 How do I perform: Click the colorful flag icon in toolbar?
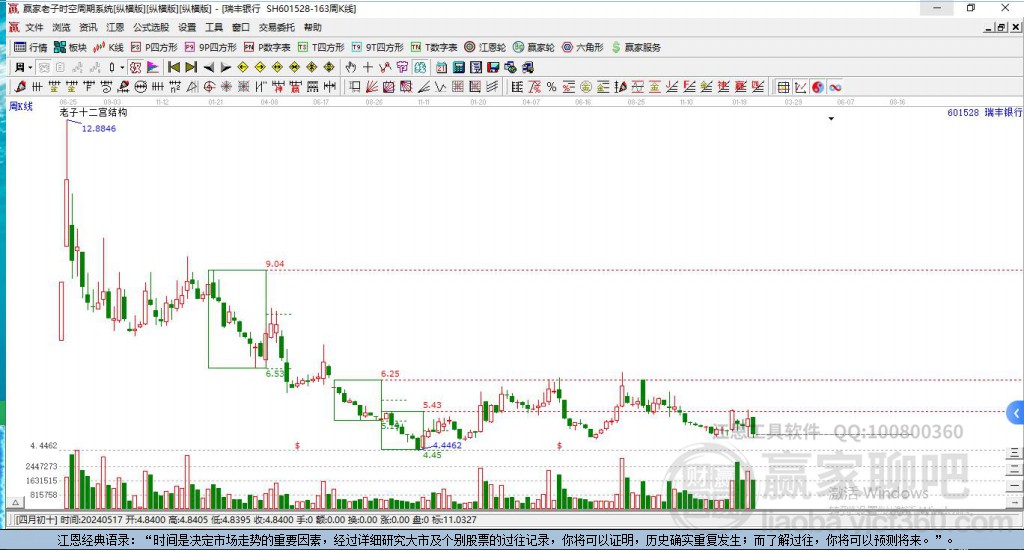tap(153, 67)
